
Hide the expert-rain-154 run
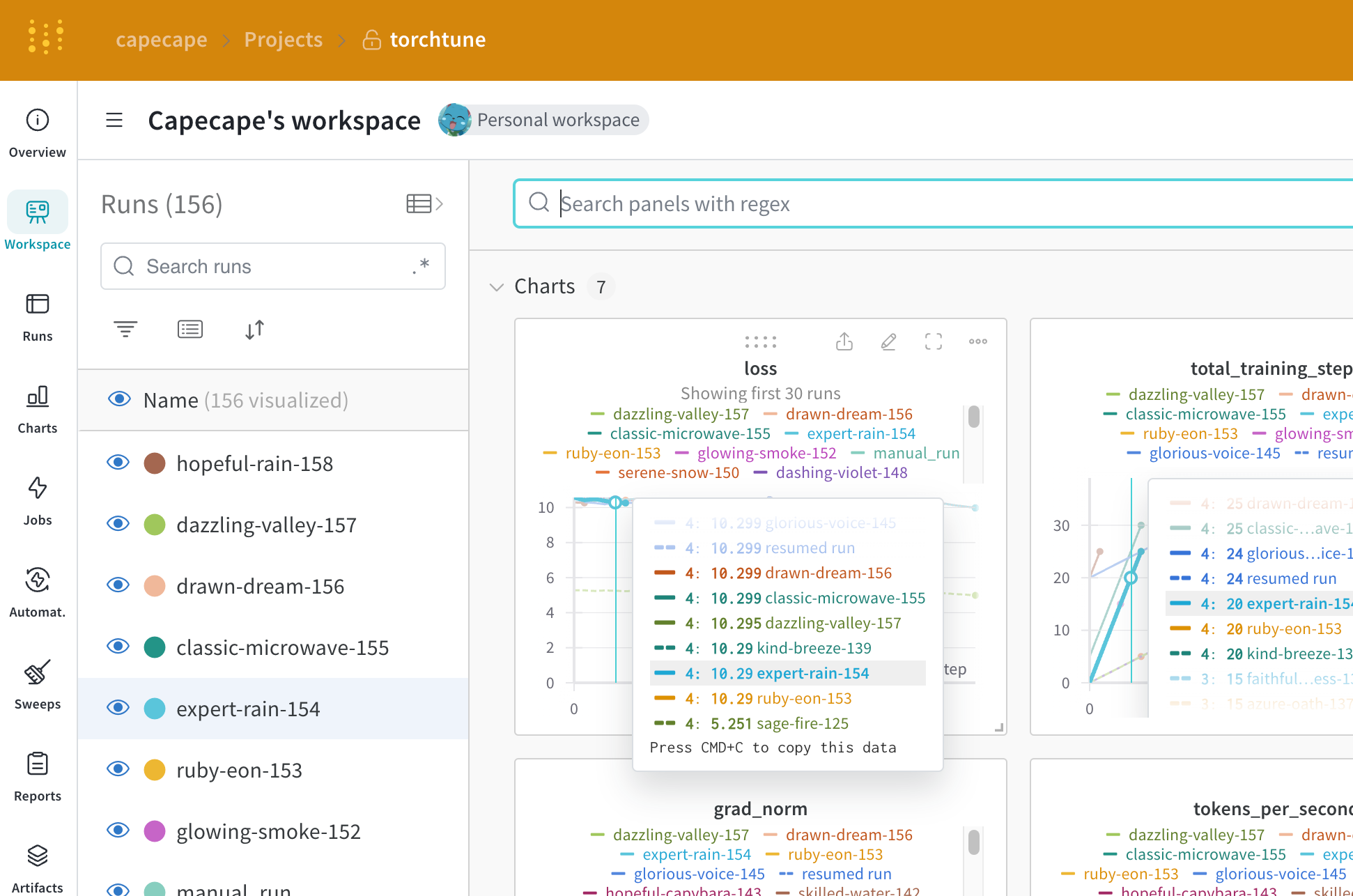[118, 707]
